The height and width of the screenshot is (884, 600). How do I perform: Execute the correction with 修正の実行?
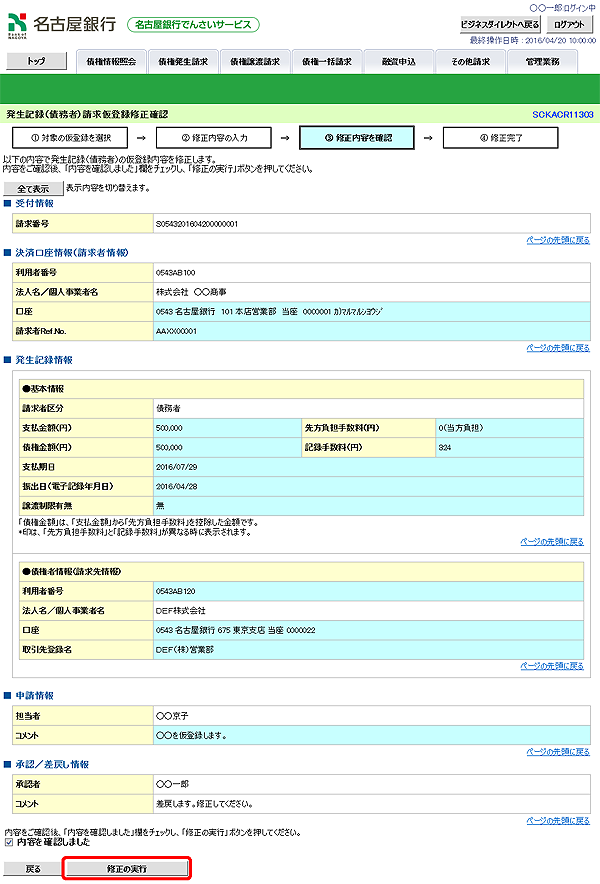click(x=127, y=869)
